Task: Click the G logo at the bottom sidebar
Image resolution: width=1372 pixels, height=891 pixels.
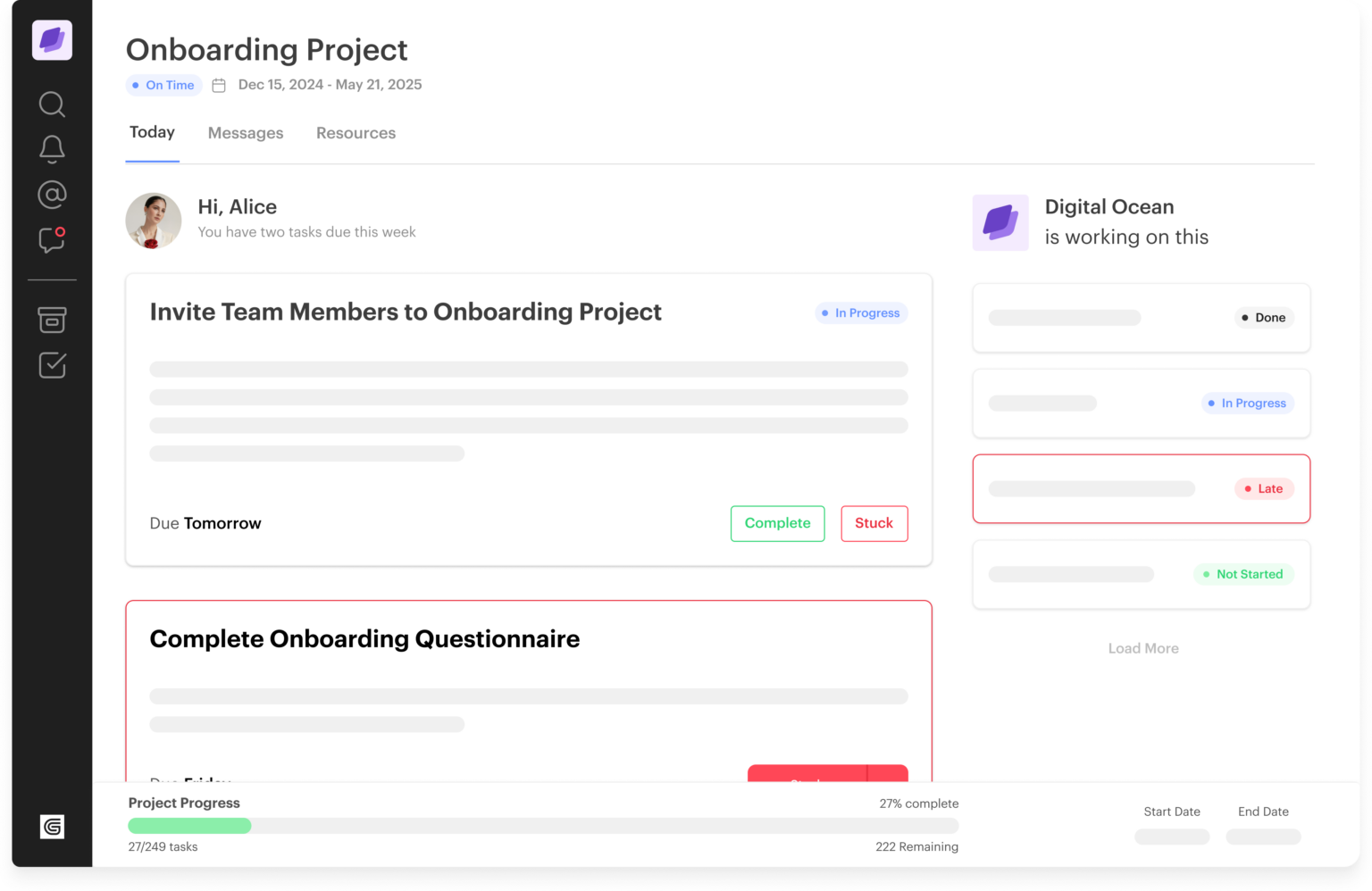Action: pos(52,827)
